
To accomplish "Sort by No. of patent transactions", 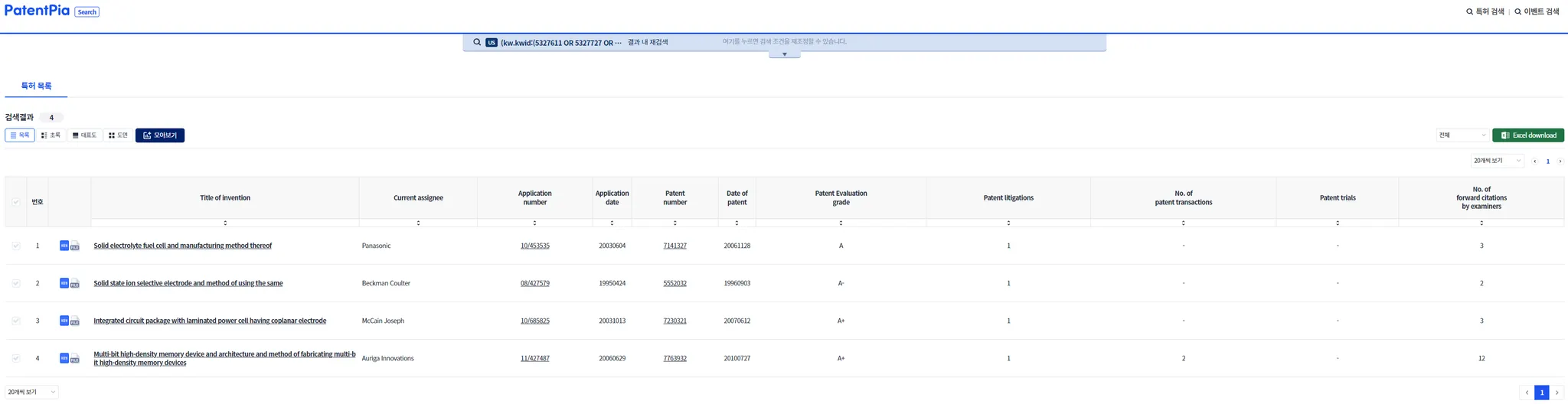I will [1183, 223].
